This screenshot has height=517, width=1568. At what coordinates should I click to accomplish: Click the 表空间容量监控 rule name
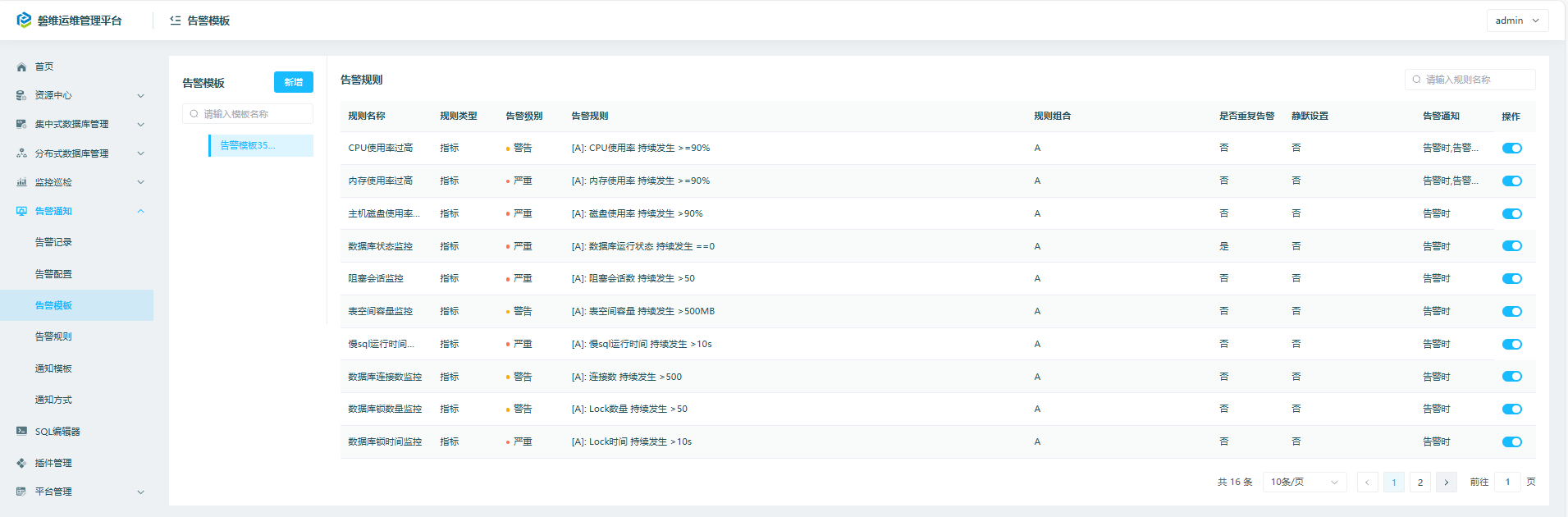(381, 312)
